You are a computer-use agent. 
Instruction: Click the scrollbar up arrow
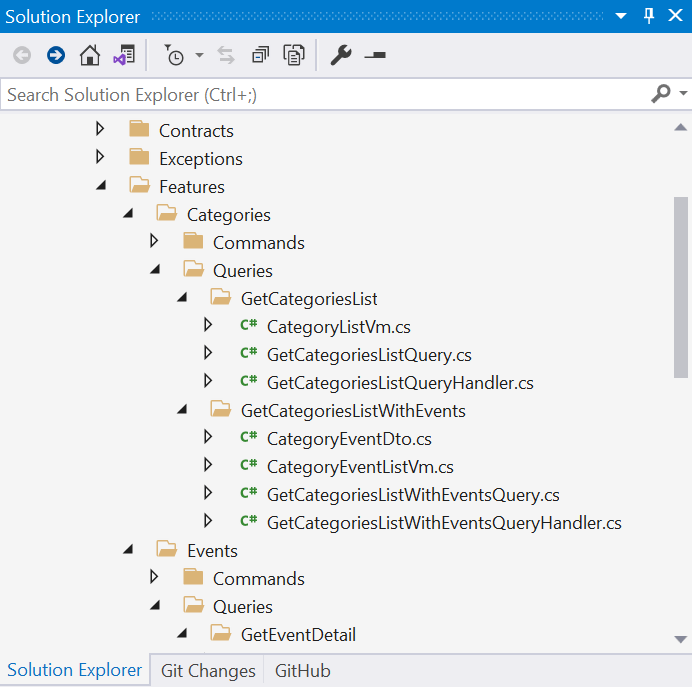coord(681,128)
